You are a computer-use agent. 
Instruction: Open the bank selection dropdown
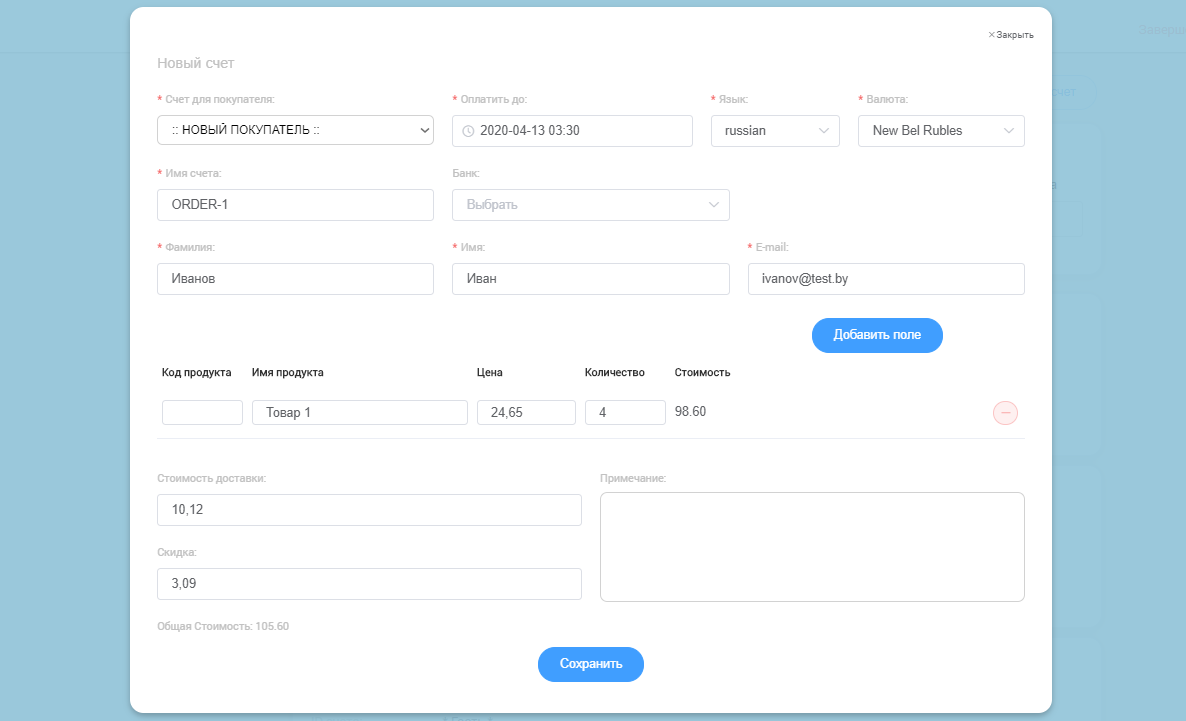pyautogui.click(x=590, y=205)
